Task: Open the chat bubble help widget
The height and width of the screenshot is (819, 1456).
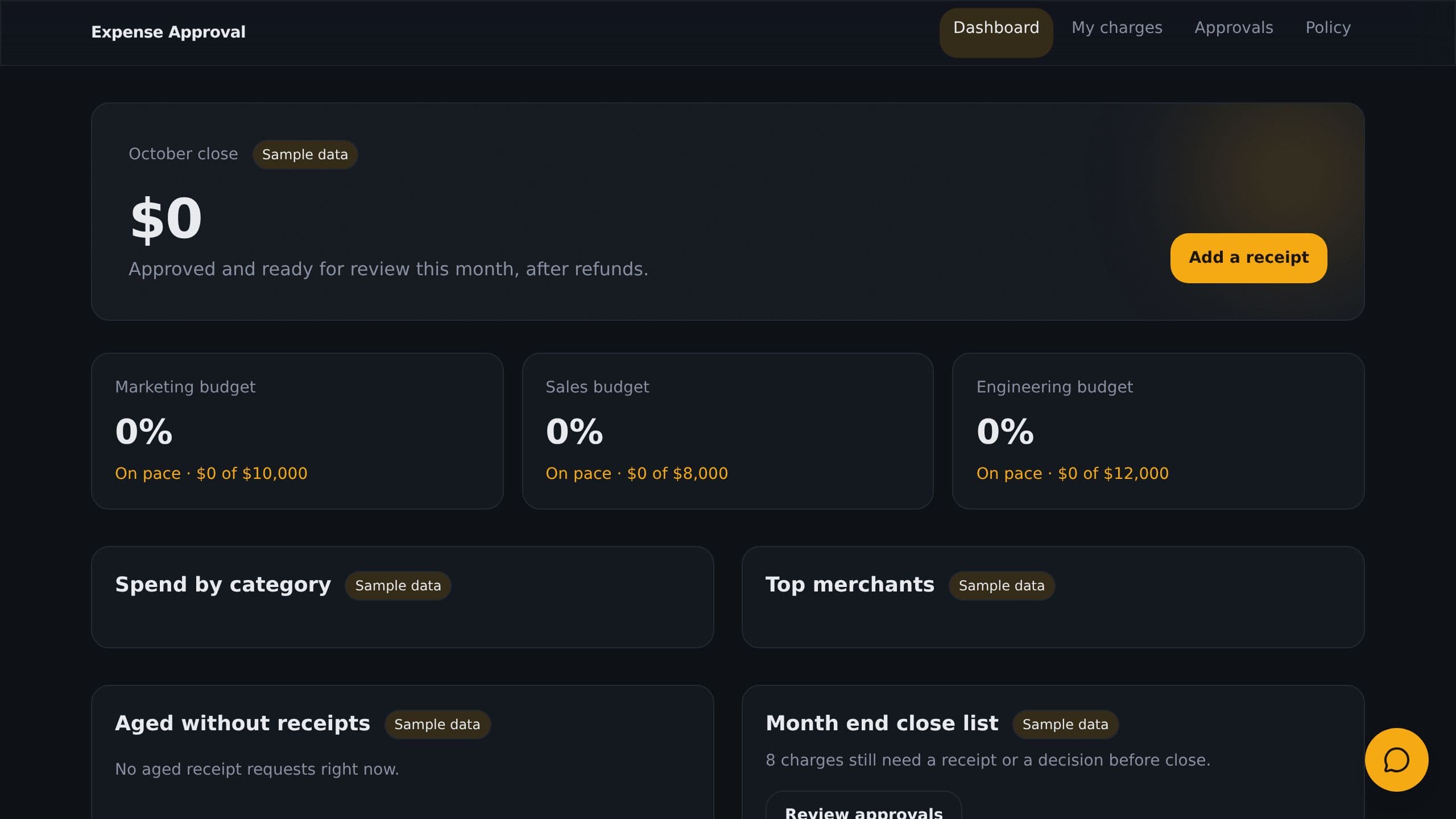Action: [1396, 760]
